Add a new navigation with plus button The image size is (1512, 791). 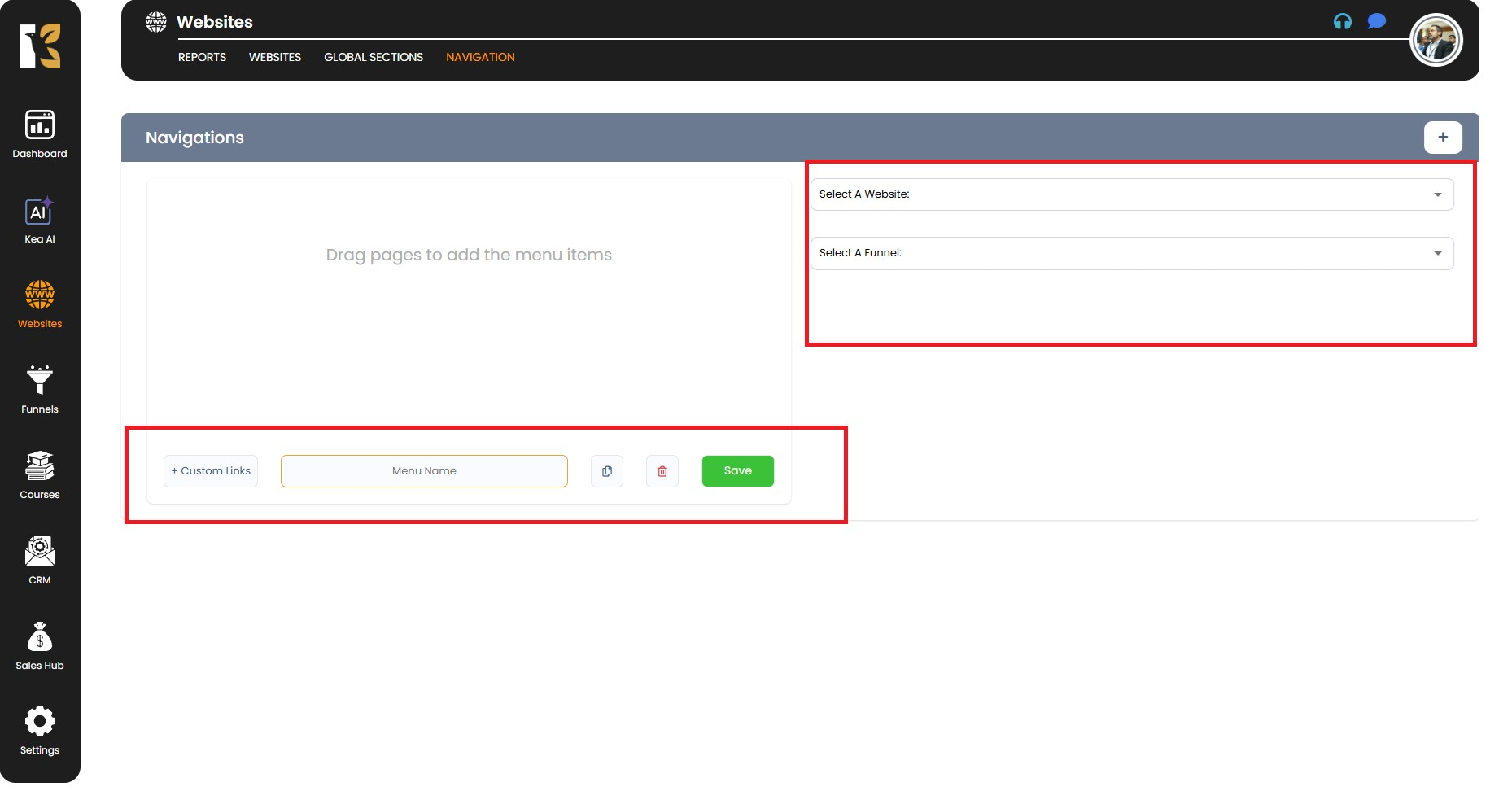pos(1442,138)
